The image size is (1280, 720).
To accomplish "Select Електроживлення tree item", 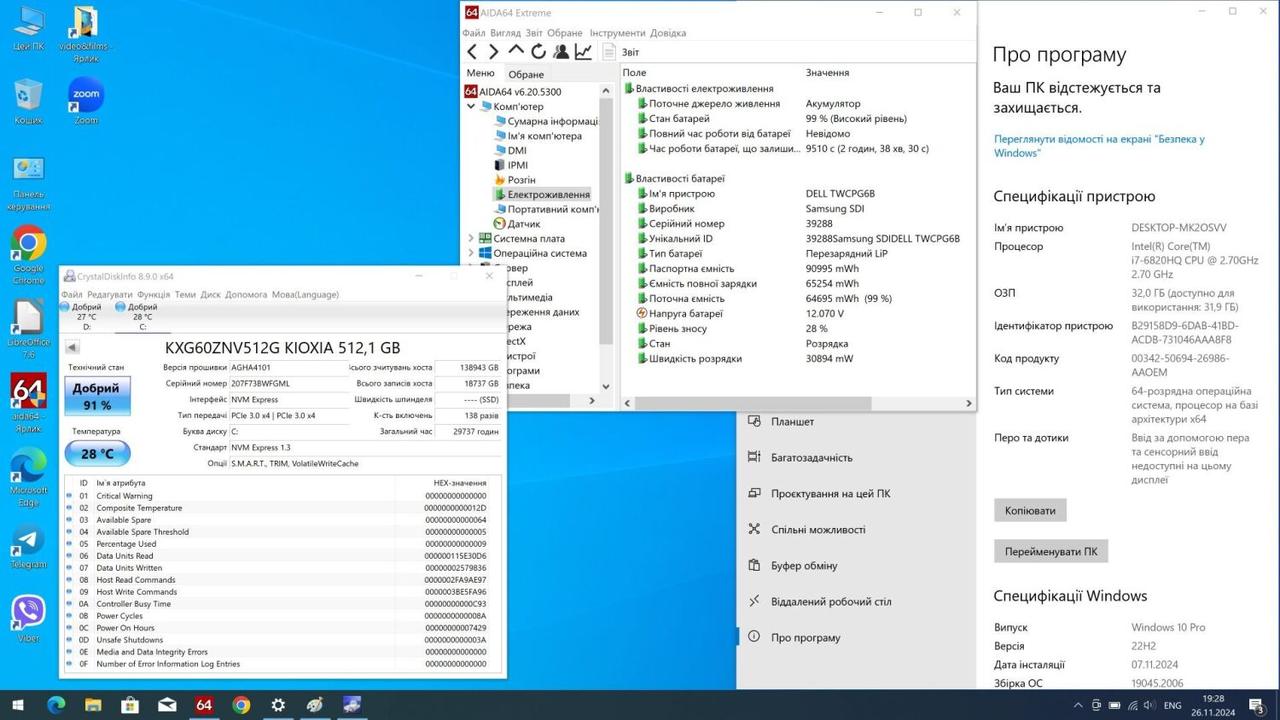I will click(542, 194).
